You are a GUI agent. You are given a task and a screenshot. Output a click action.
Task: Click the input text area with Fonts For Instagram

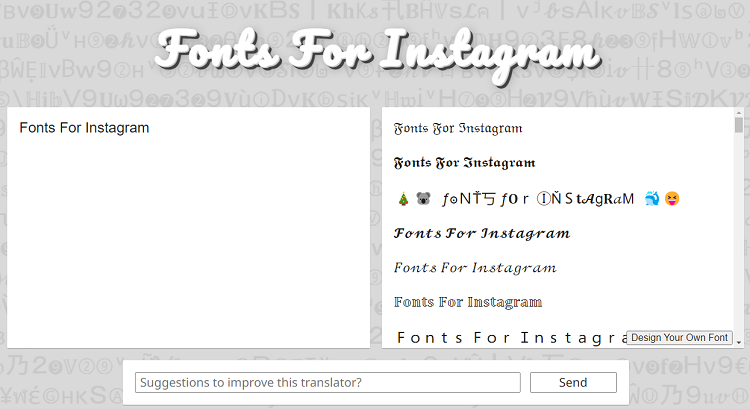point(188,228)
